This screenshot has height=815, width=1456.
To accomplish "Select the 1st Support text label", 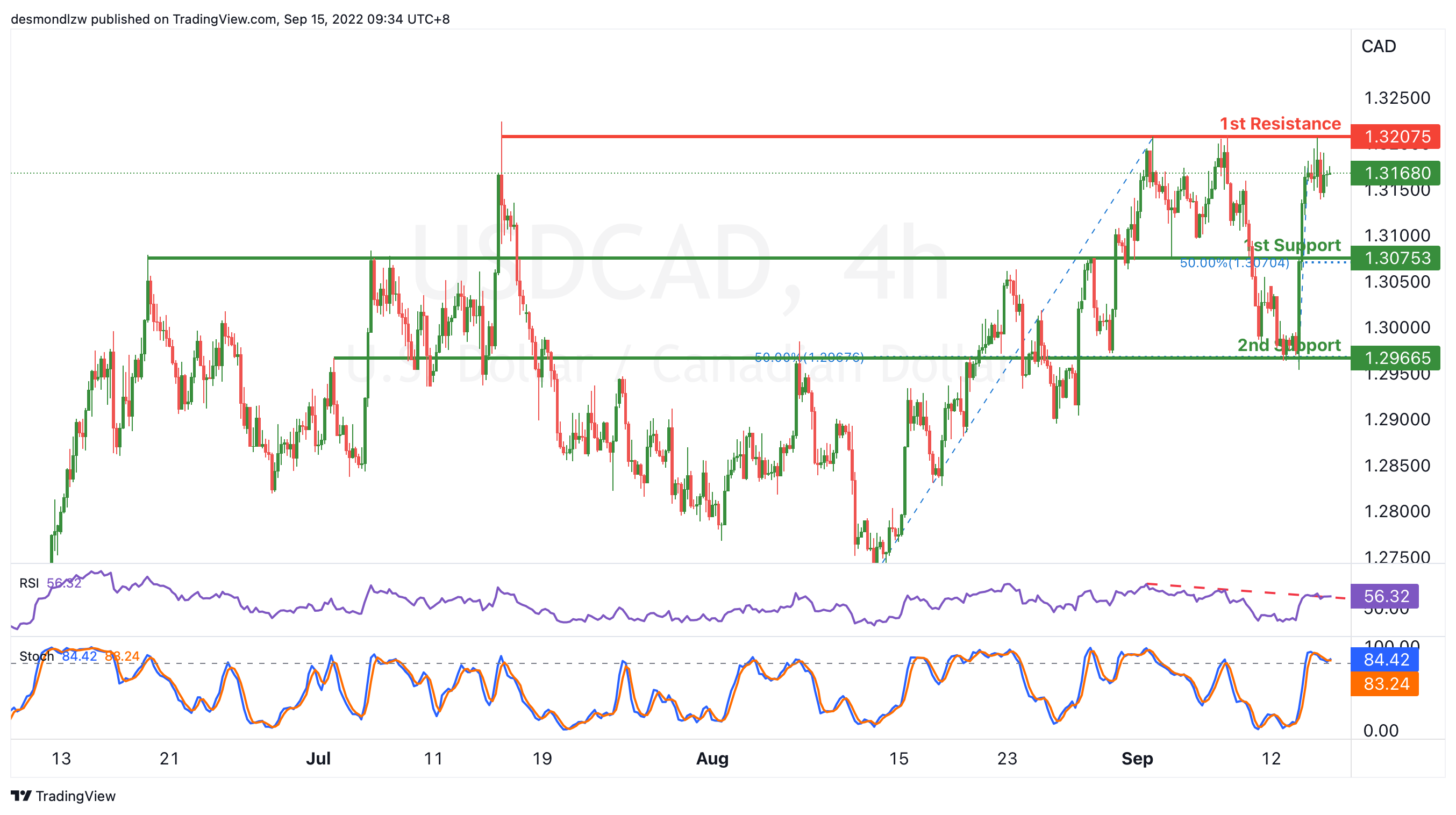I will click(x=1292, y=245).
